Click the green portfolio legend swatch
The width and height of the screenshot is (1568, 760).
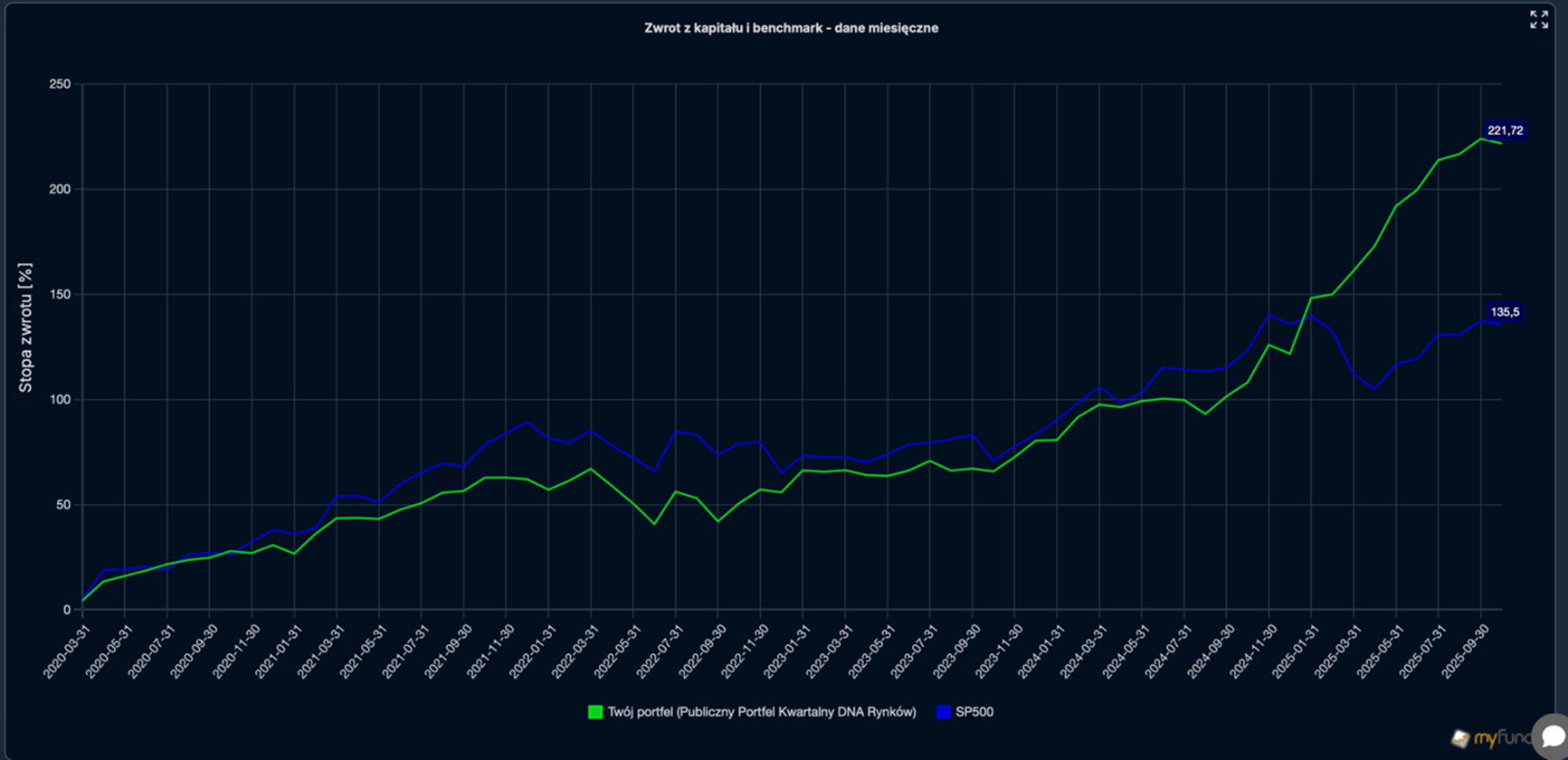(595, 712)
